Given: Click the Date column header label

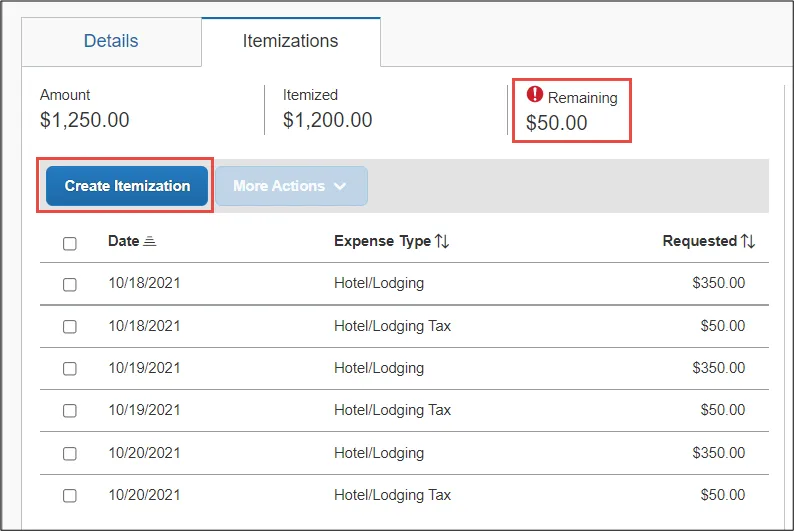Looking at the screenshot, I should point(124,241).
